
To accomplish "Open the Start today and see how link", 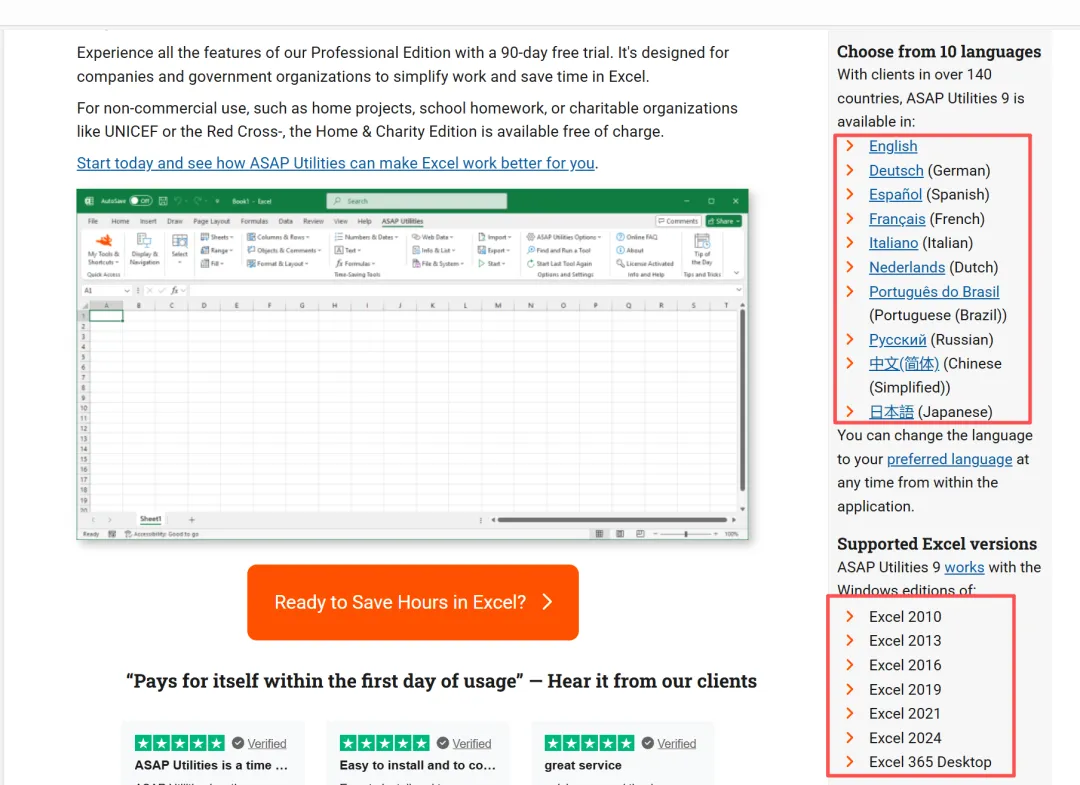I will click(335, 163).
